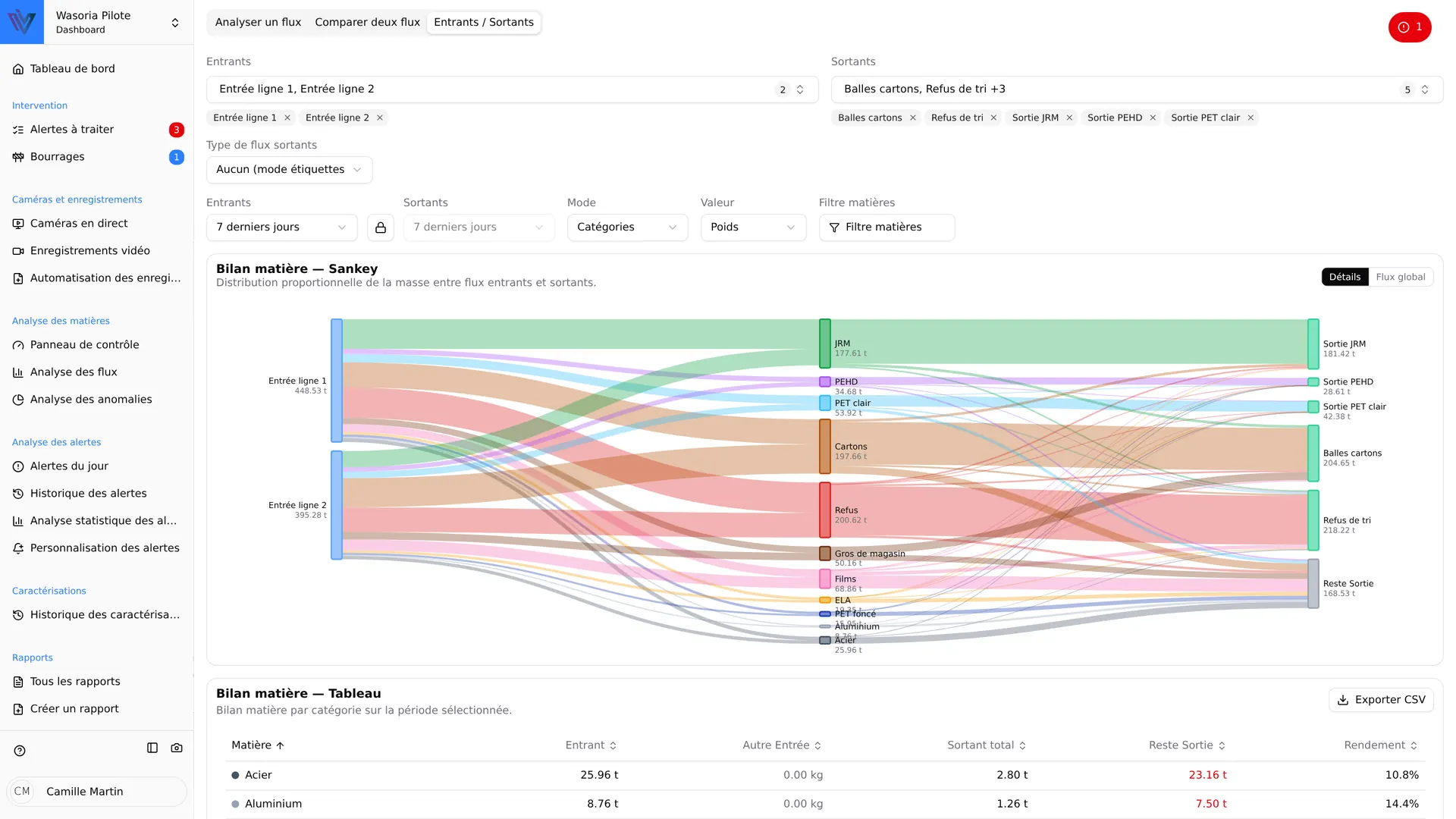This screenshot has width=1456, height=819.
Task: Switch to Comparer deux flux tab
Action: tap(367, 22)
